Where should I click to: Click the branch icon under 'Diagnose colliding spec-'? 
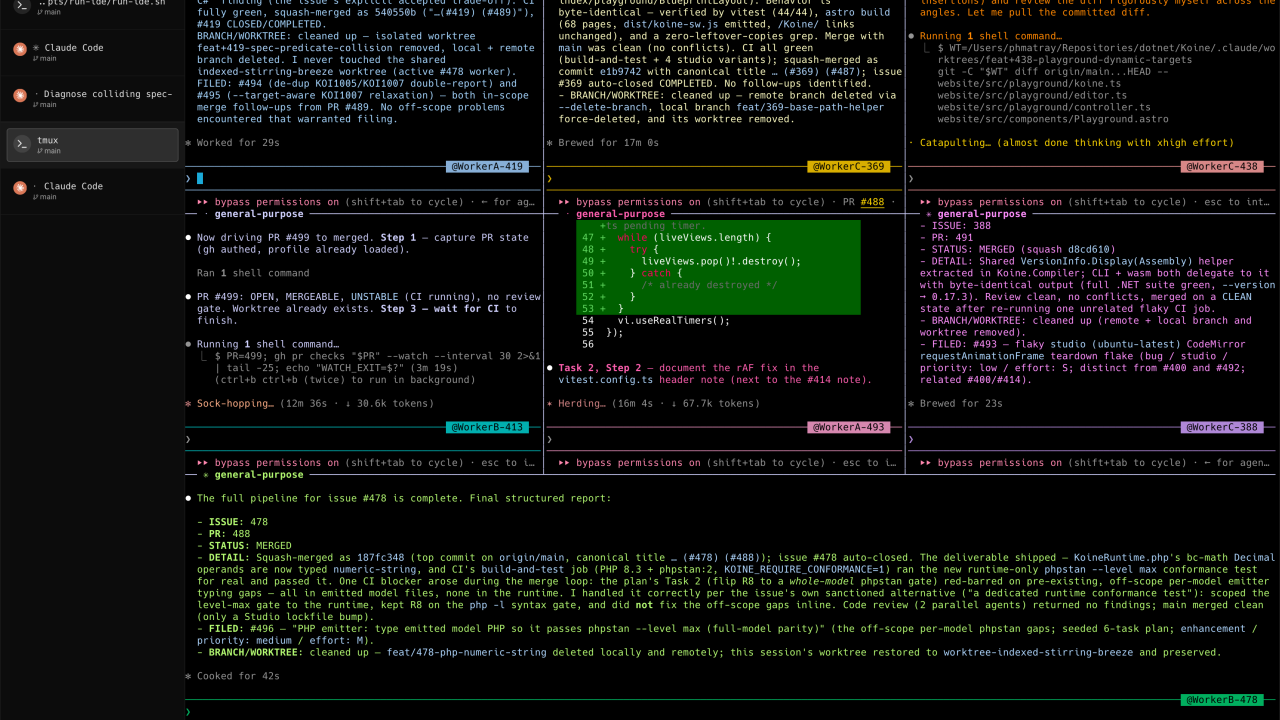pyautogui.click(x=39, y=104)
